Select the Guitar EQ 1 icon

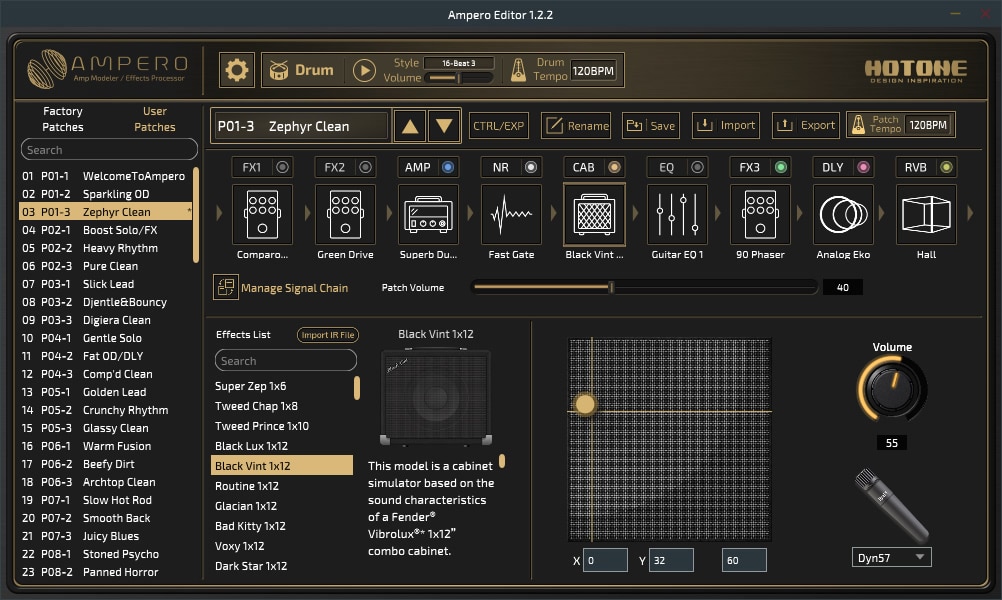677,215
